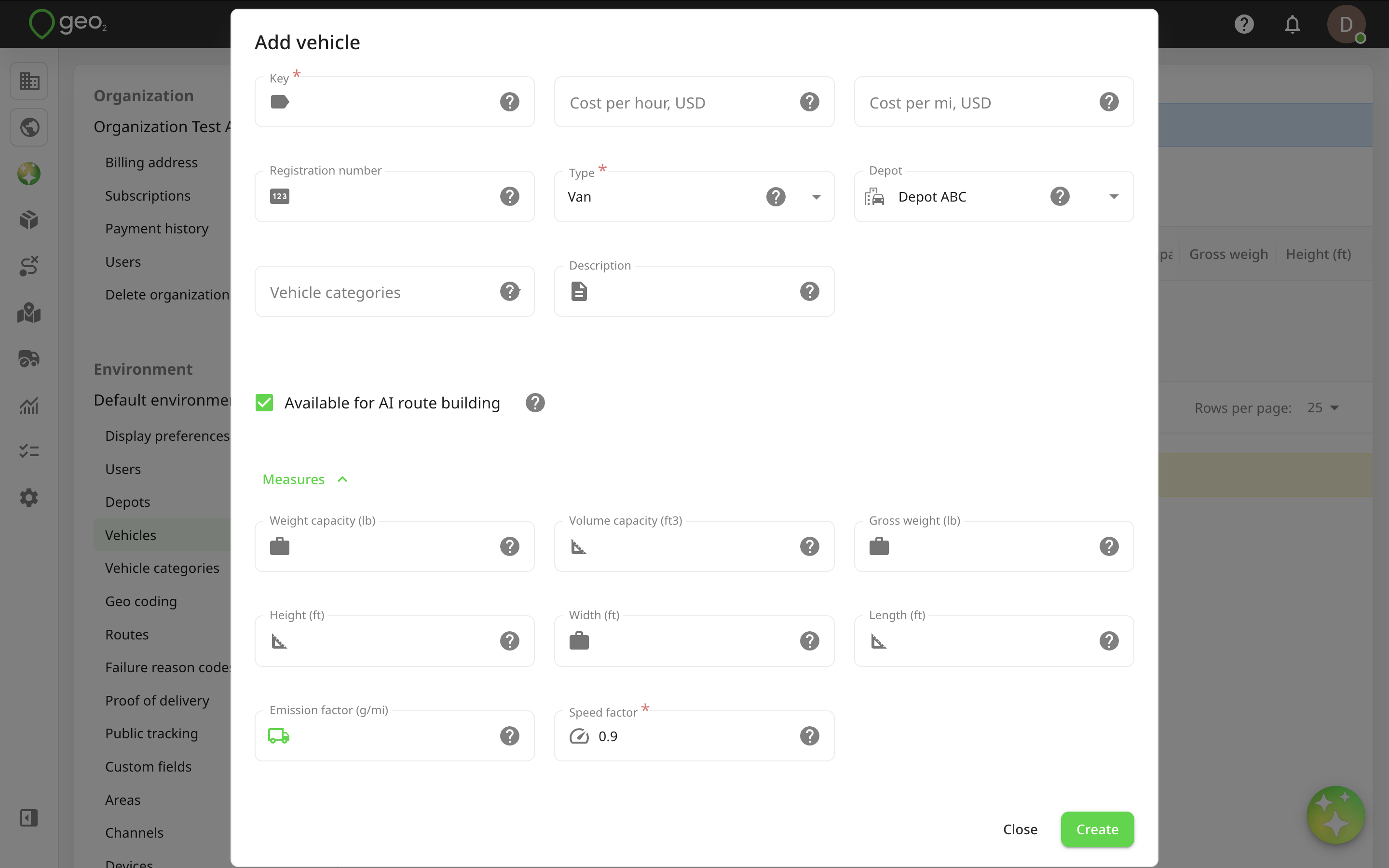The image size is (1389, 868).
Task: Click Speed factor help icon
Action: [x=809, y=736]
